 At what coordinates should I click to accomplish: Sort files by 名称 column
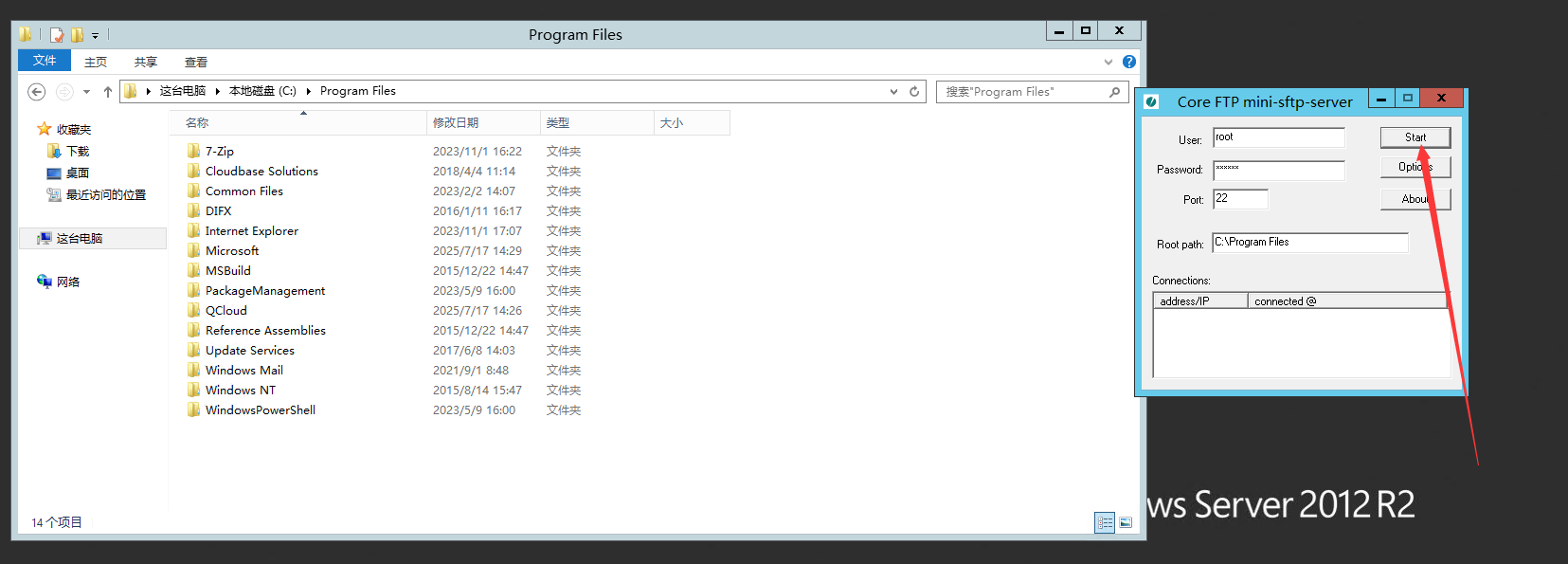pos(298,123)
